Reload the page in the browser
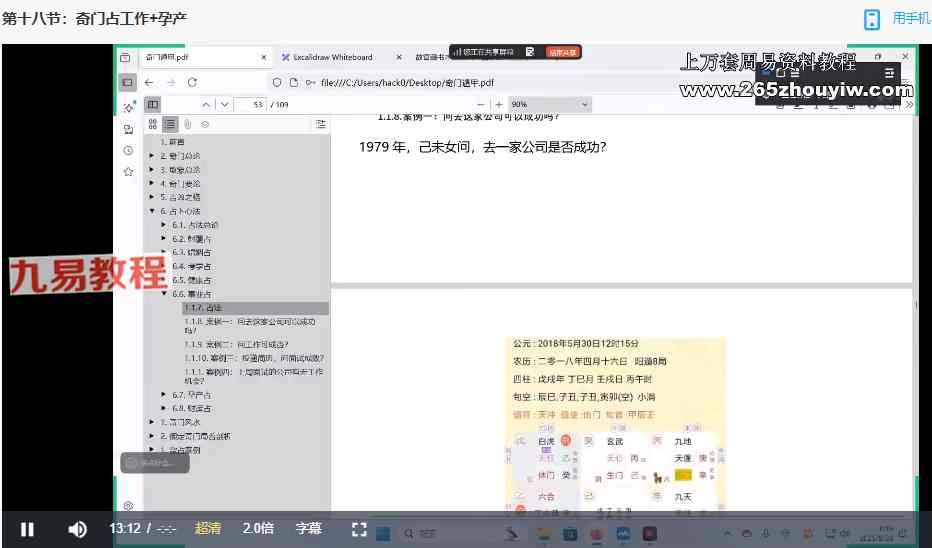This screenshot has width=932, height=548. click(x=192, y=83)
